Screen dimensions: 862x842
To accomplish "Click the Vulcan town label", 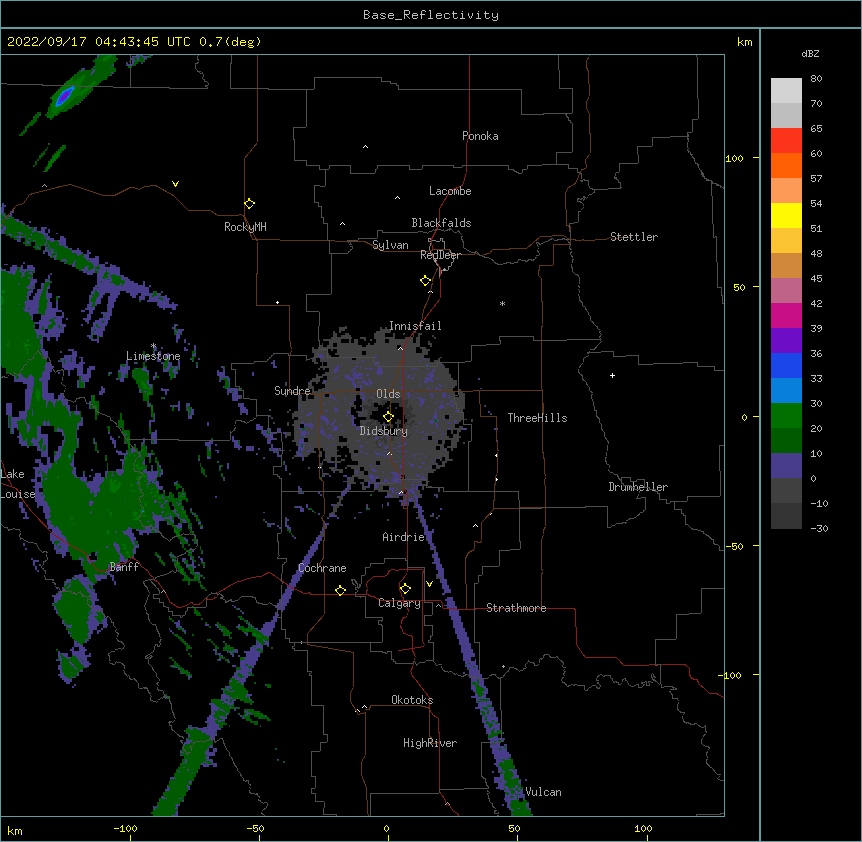I will click(543, 792).
